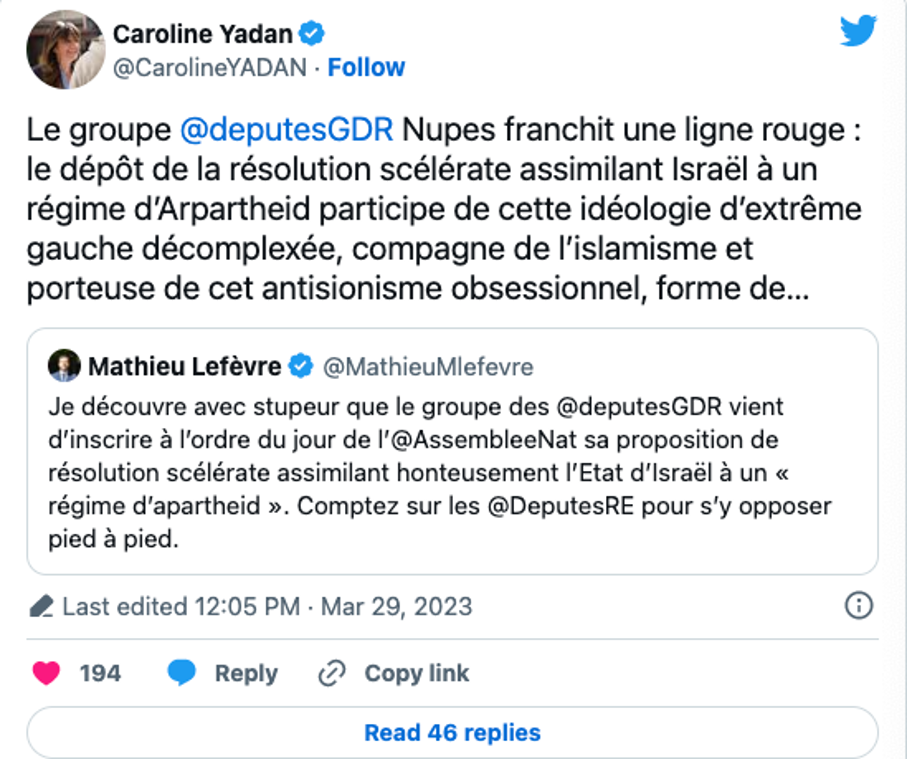This screenshot has width=908, height=760.
Task: Click Mathieu Lefèvre's verified badge
Action: 300,367
